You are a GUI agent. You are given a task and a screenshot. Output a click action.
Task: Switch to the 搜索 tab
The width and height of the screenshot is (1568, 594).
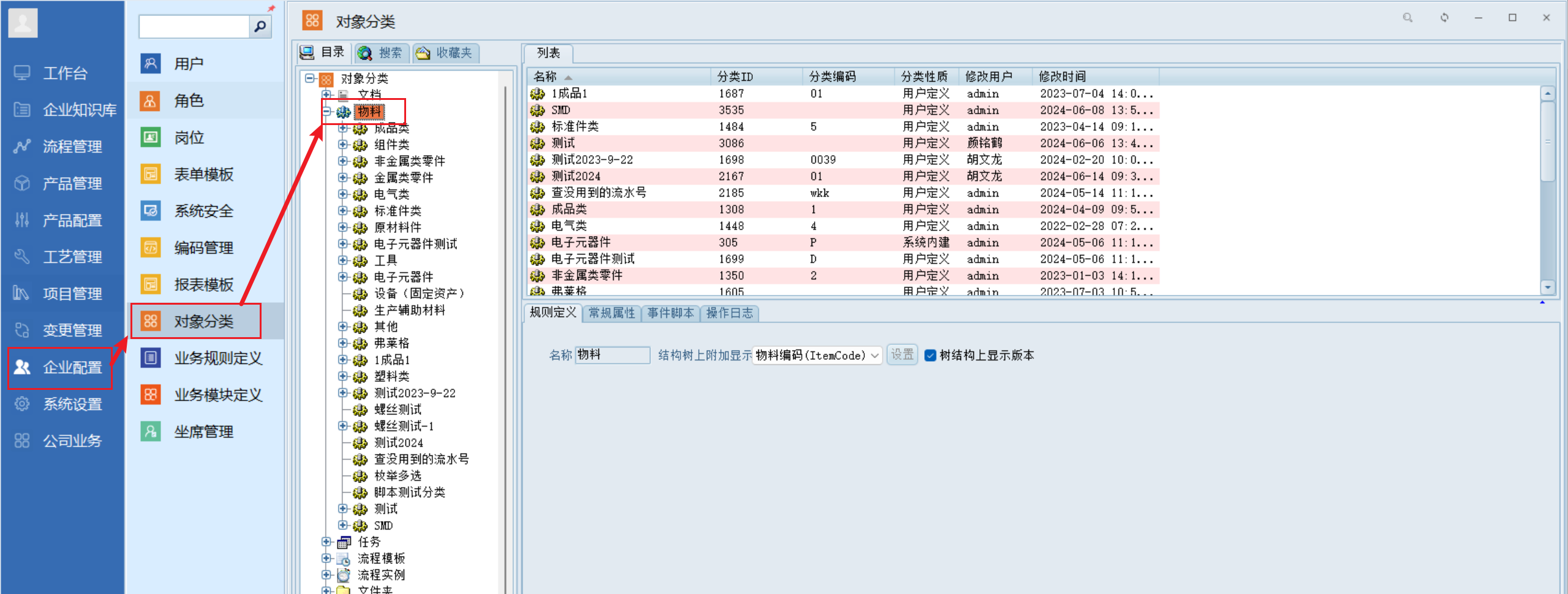coord(381,53)
